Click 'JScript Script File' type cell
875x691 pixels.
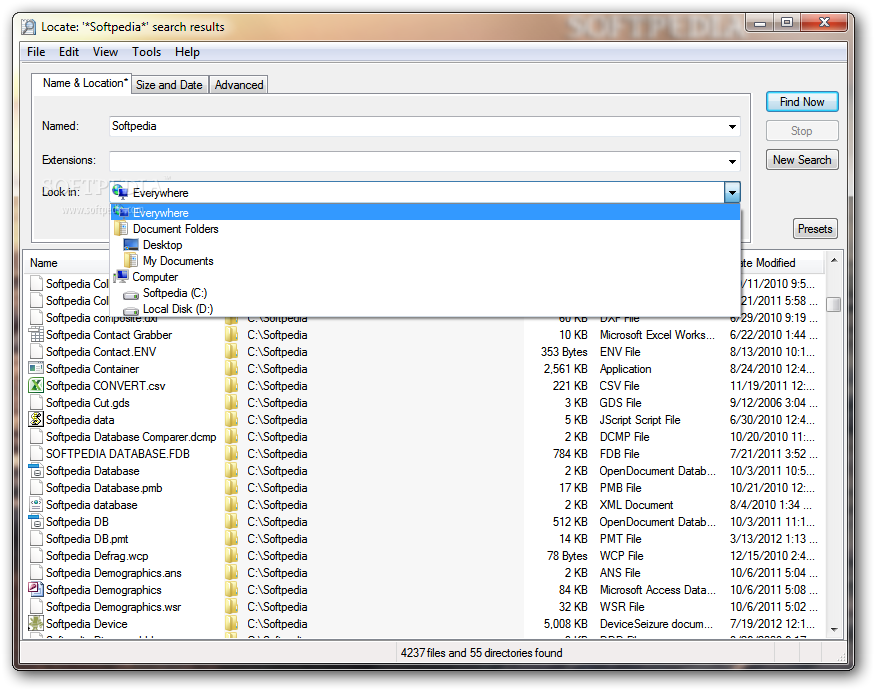pos(640,420)
